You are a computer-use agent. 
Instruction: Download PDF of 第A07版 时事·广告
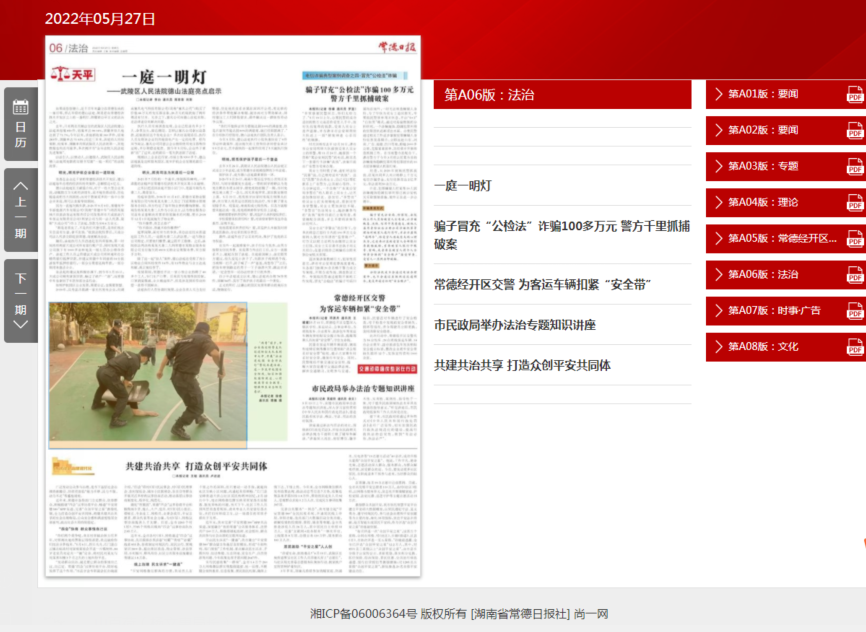(x=855, y=311)
